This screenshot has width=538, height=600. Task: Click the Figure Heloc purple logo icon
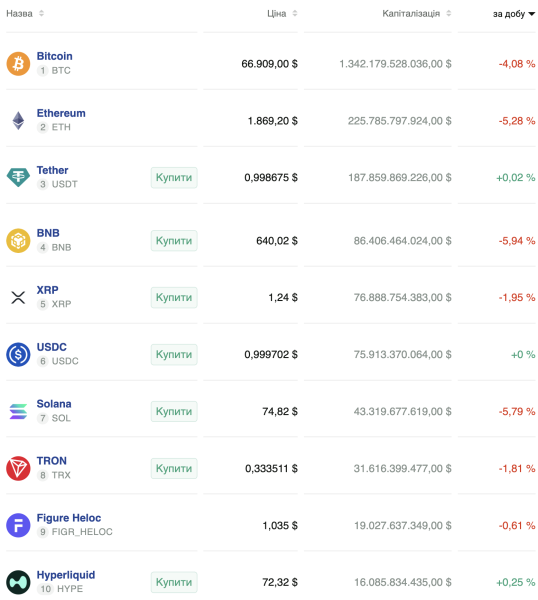point(18,525)
